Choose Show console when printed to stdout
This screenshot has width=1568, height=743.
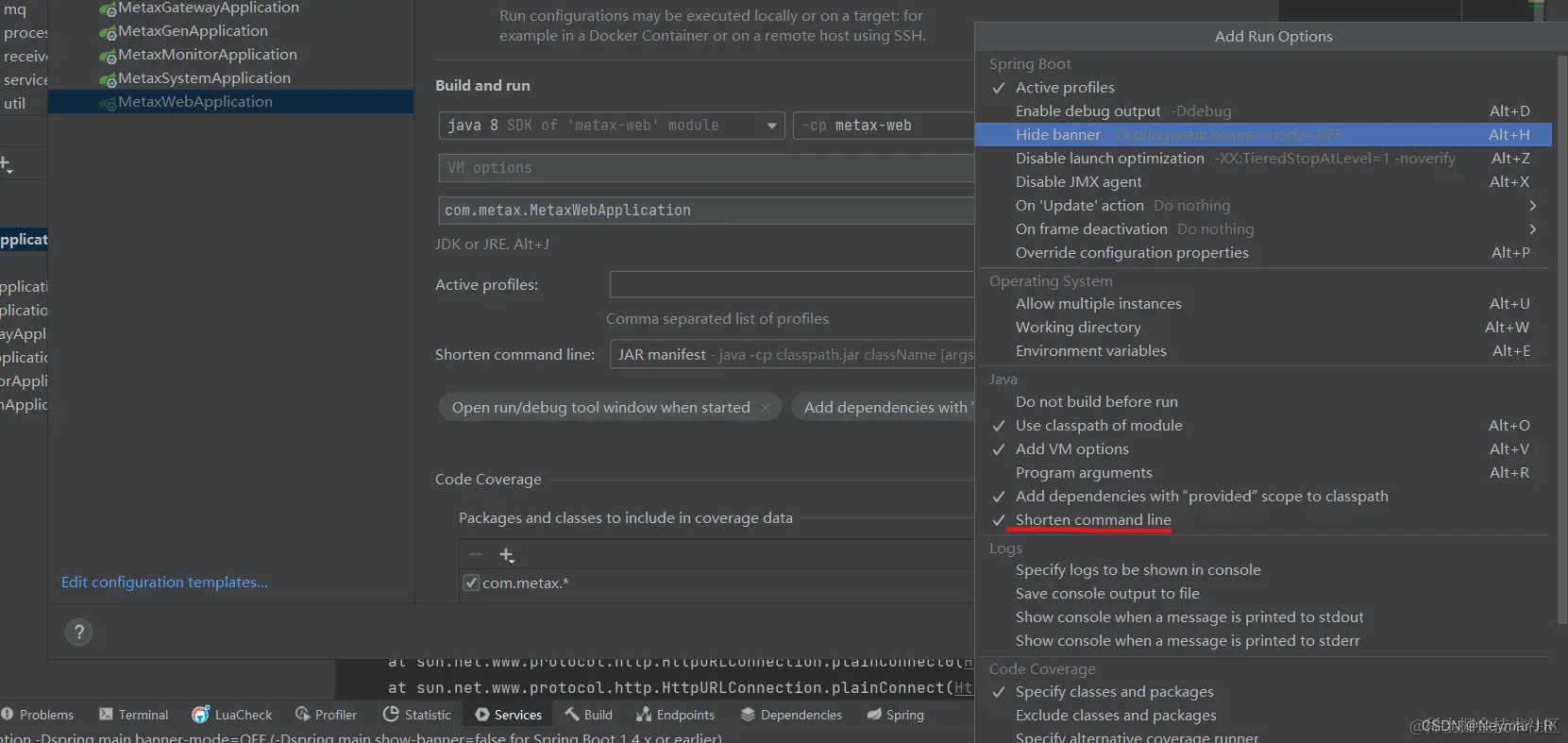[1262, 617]
